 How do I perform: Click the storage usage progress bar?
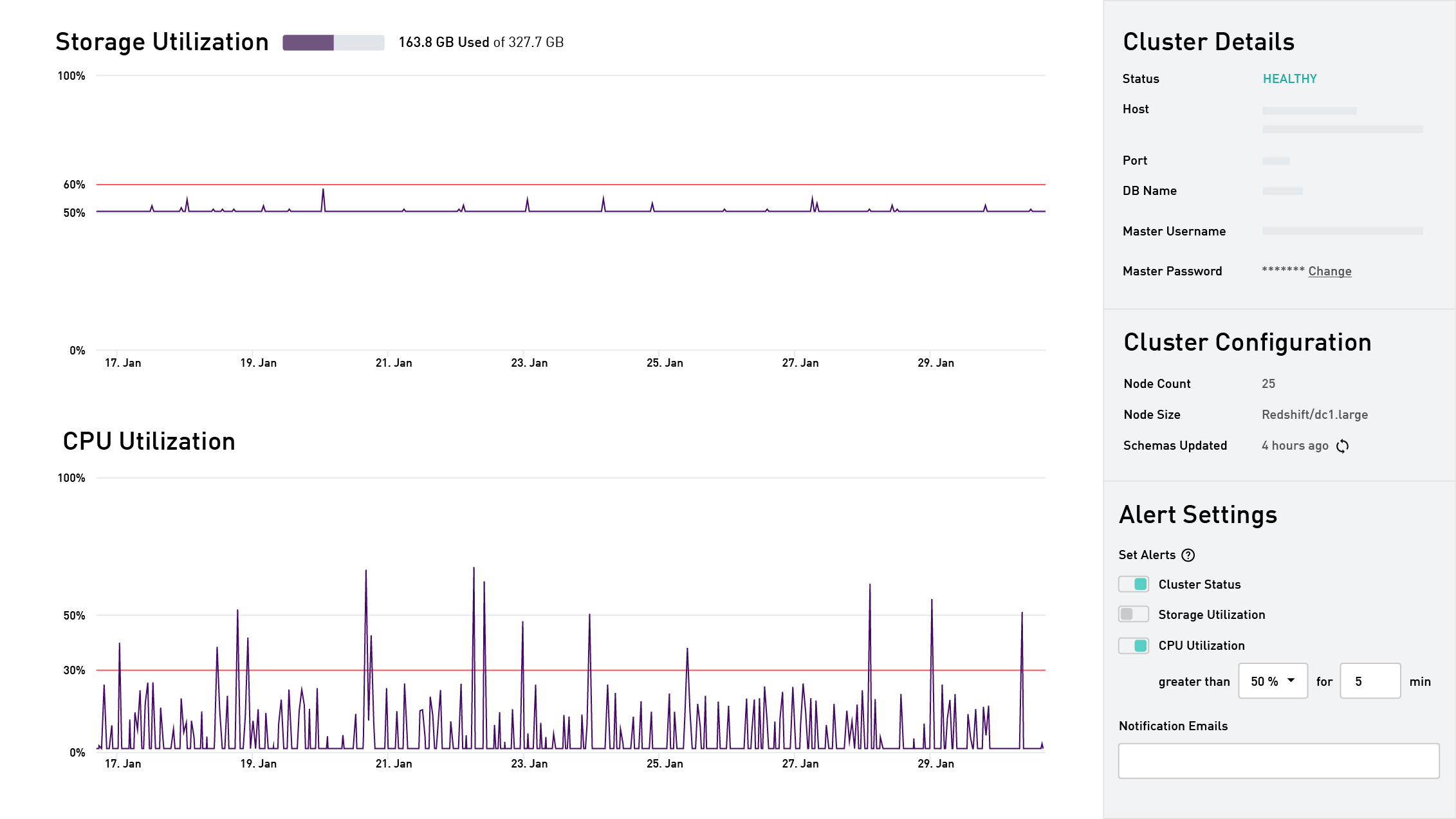(x=333, y=42)
